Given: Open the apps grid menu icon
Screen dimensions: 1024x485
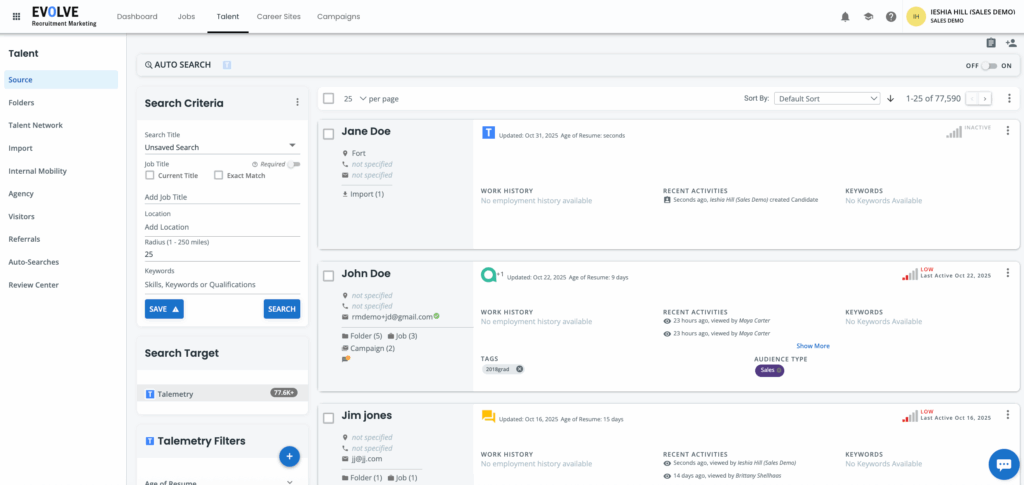Looking at the screenshot, I should coord(16,17).
